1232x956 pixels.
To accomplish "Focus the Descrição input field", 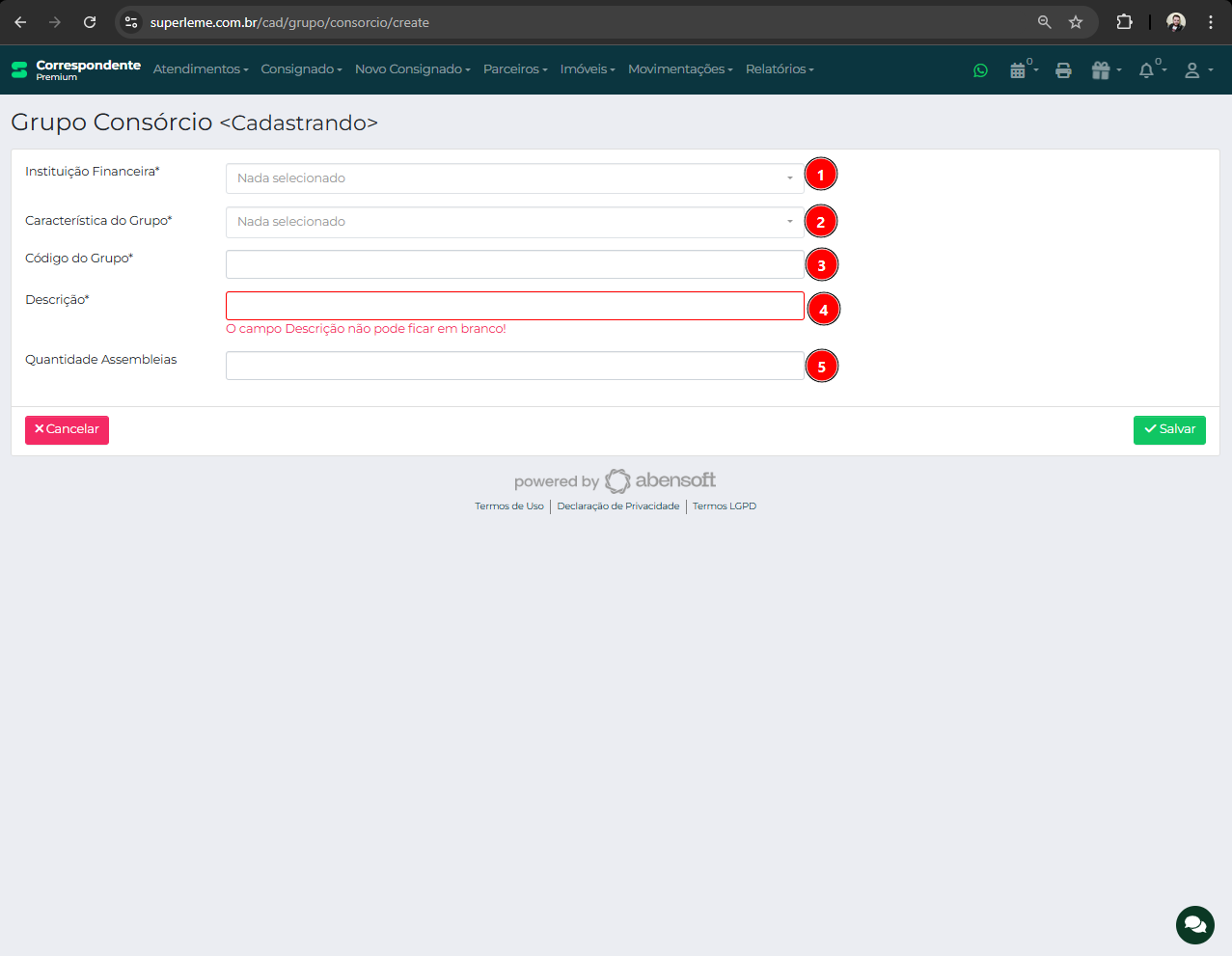I will point(514,306).
